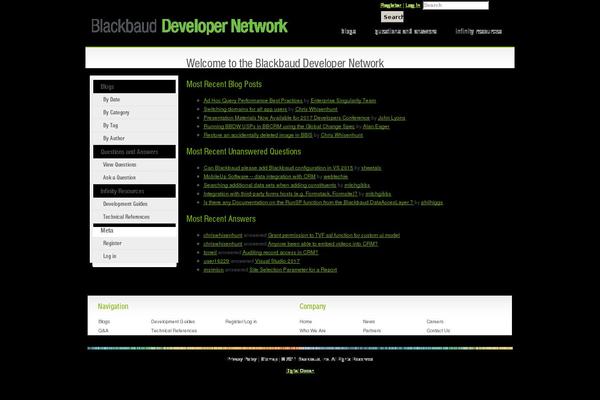
Task: Click the Search button
Action: pos(392,17)
